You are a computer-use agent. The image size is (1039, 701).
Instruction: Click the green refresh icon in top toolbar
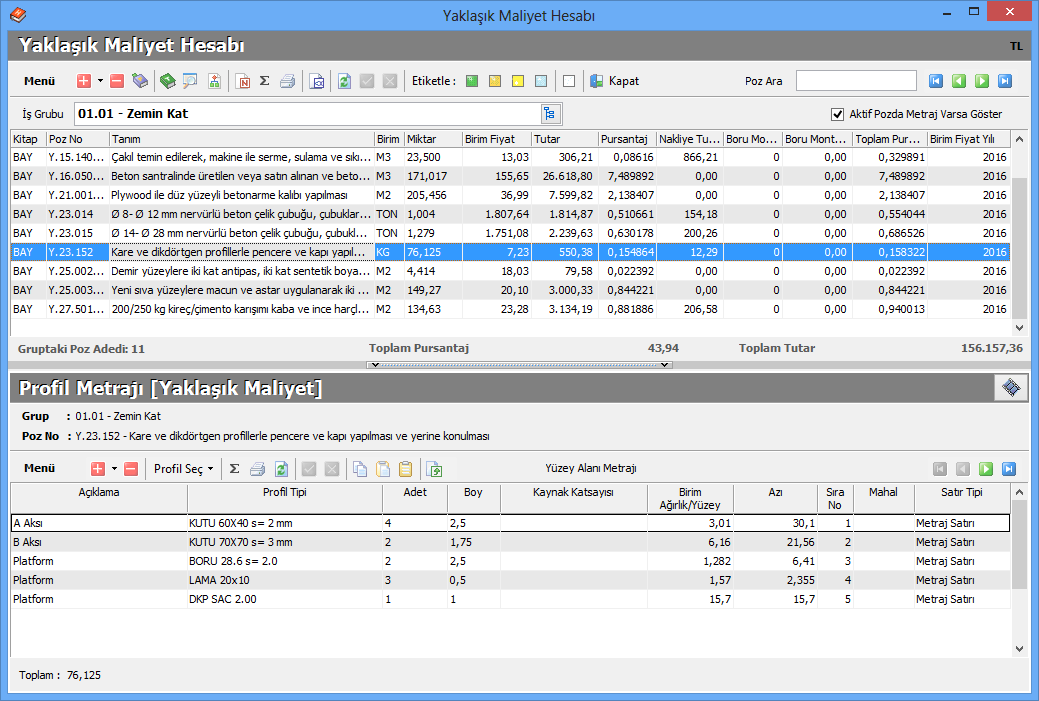(344, 81)
